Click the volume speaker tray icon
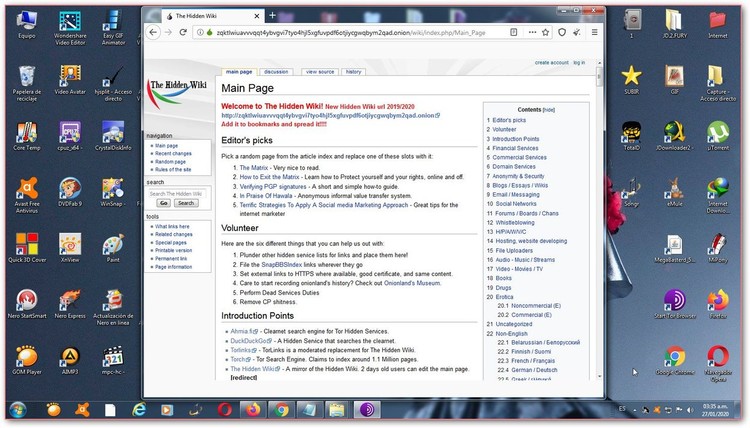 click(x=690, y=410)
